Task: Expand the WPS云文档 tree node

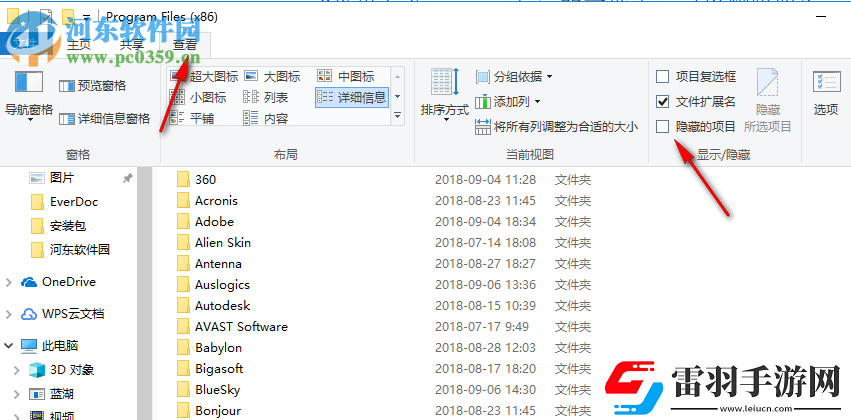Action: [x=9, y=314]
